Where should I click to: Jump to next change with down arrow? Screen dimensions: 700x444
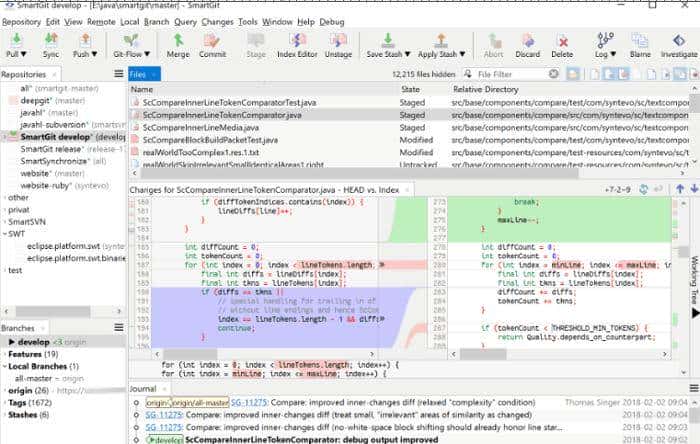point(694,189)
